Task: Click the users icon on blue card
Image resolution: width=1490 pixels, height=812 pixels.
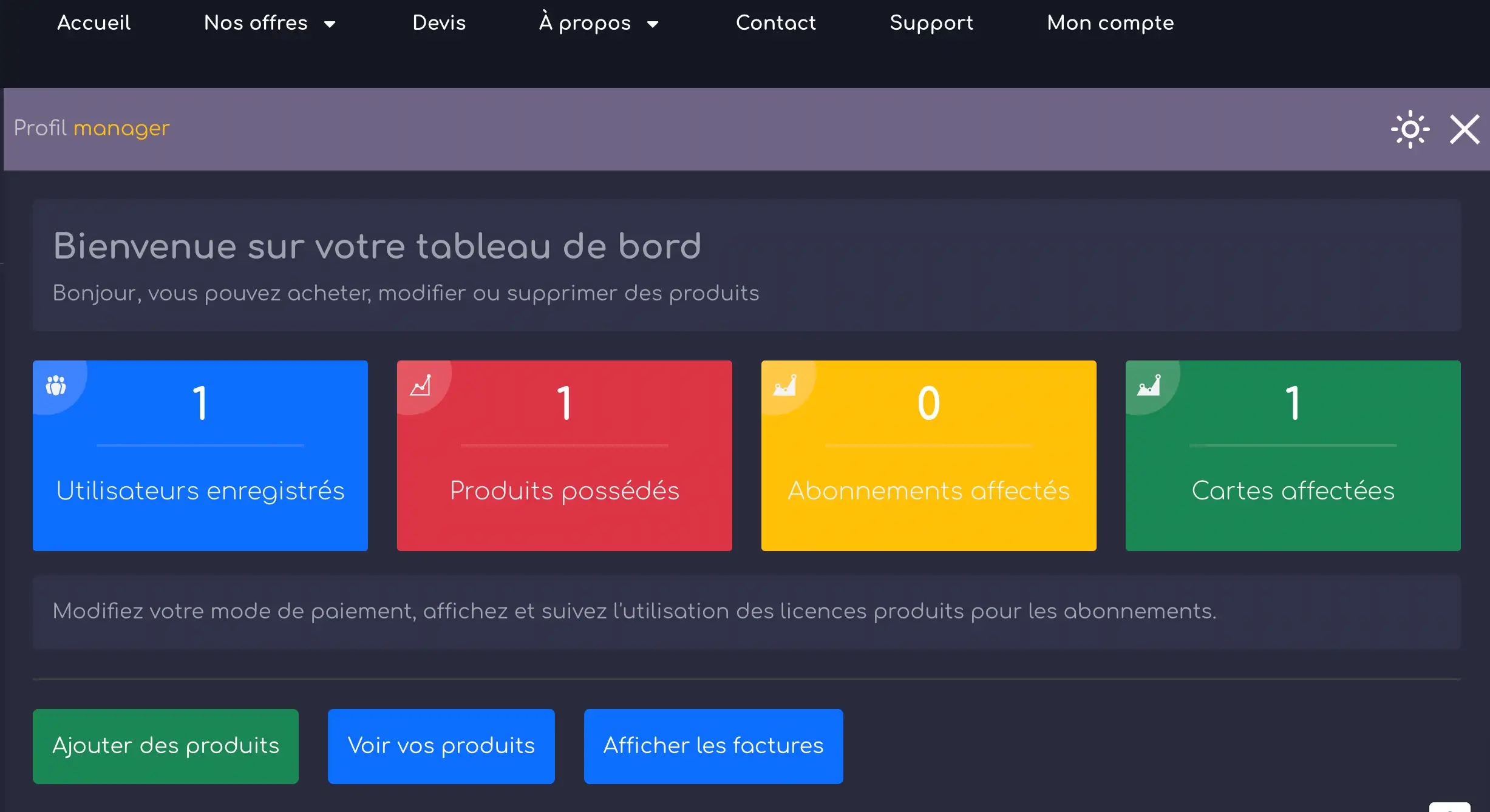Action: tap(56, 385)
